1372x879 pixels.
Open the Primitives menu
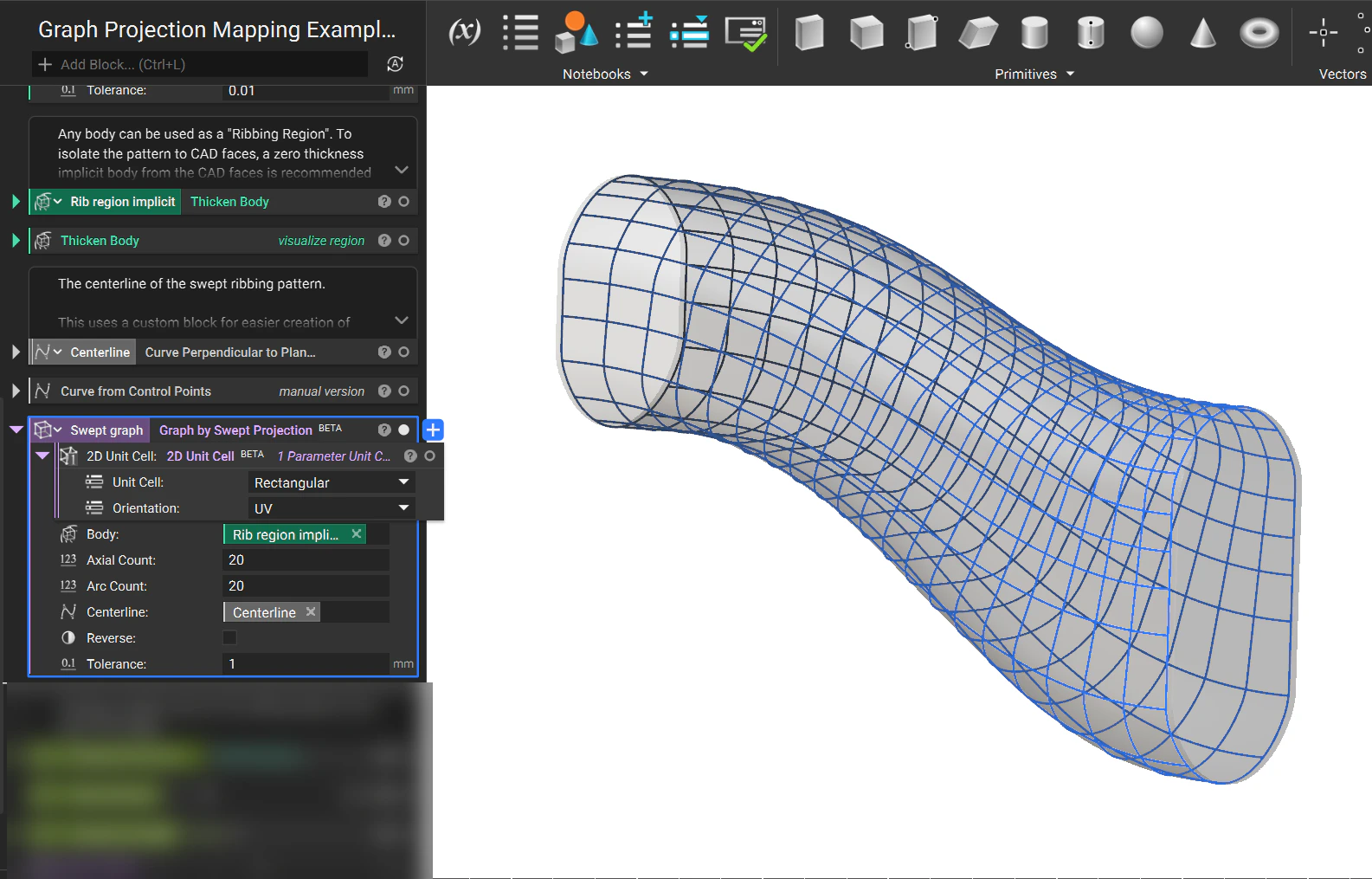pyautogui.click(x=1034, y=74)
